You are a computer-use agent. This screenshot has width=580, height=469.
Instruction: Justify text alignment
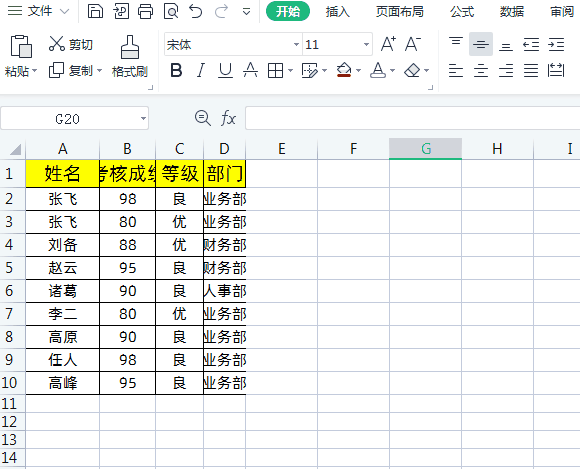531,70
